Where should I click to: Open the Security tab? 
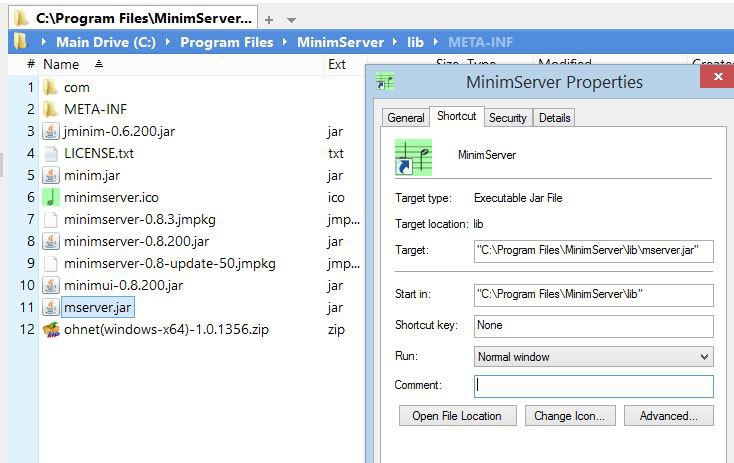click(x=507, y=118)
